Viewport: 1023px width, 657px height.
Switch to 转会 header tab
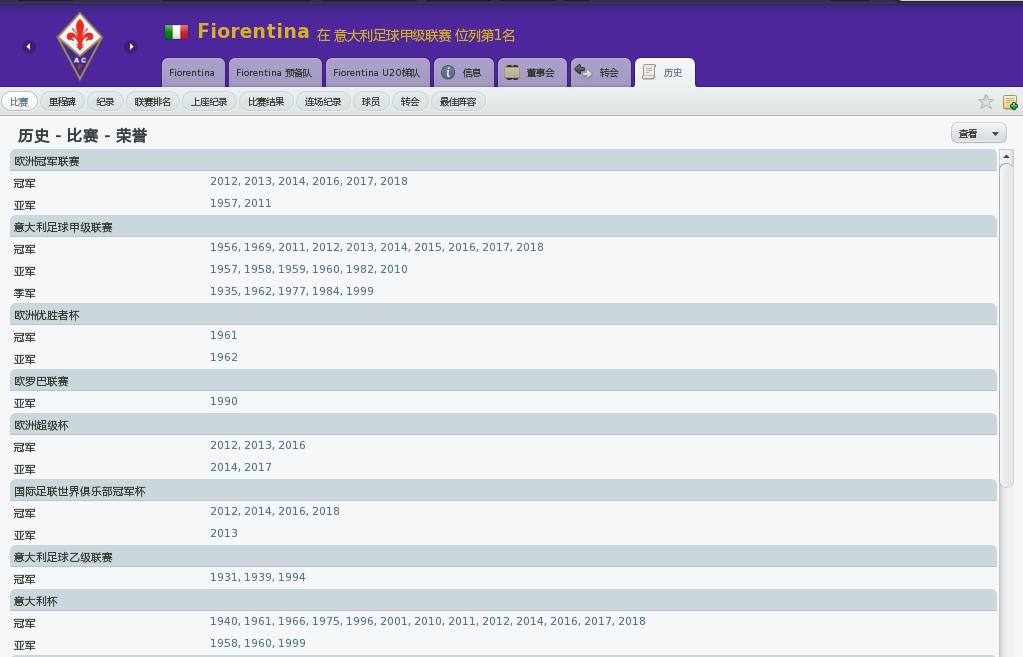point(600,72)
